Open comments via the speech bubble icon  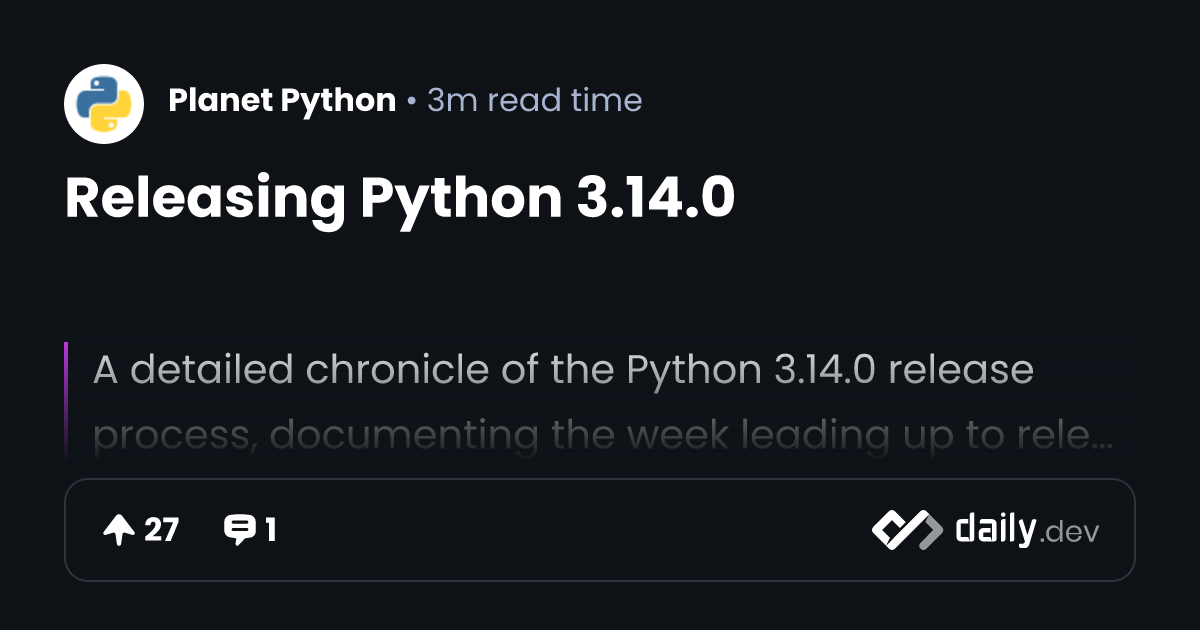tap(239, 530)
